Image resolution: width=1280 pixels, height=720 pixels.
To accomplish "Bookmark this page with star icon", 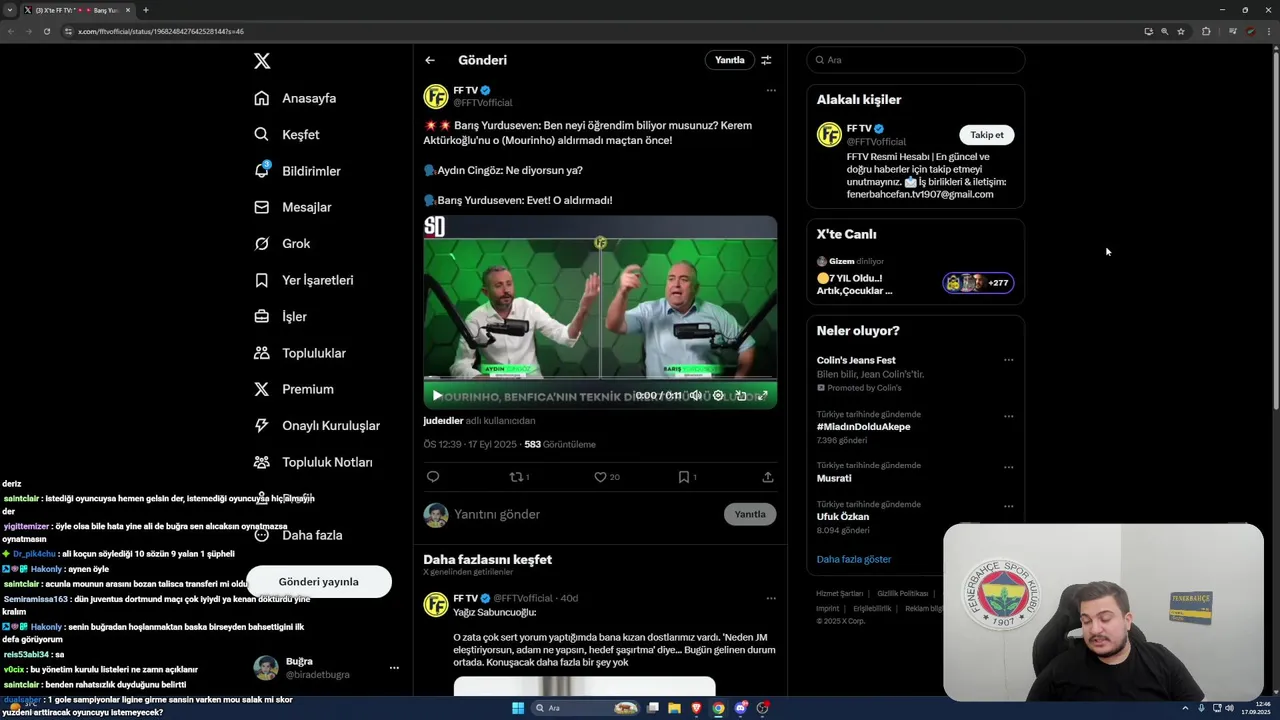I will 1181,31.
